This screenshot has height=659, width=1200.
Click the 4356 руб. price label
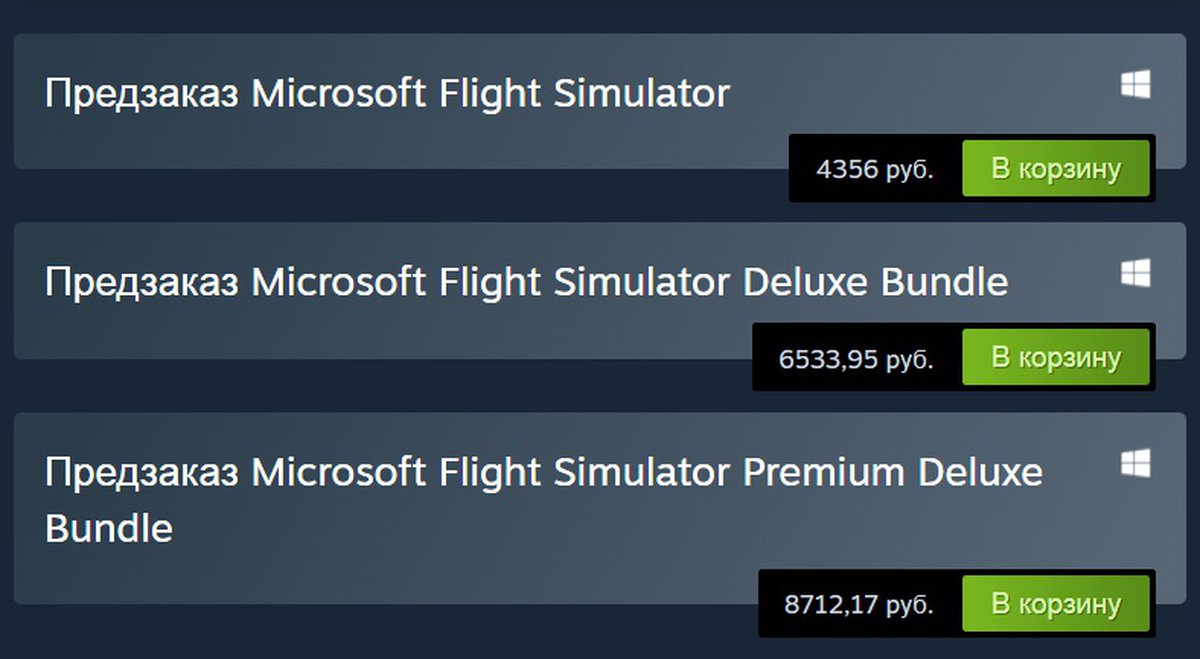click(x=875, y=169)
